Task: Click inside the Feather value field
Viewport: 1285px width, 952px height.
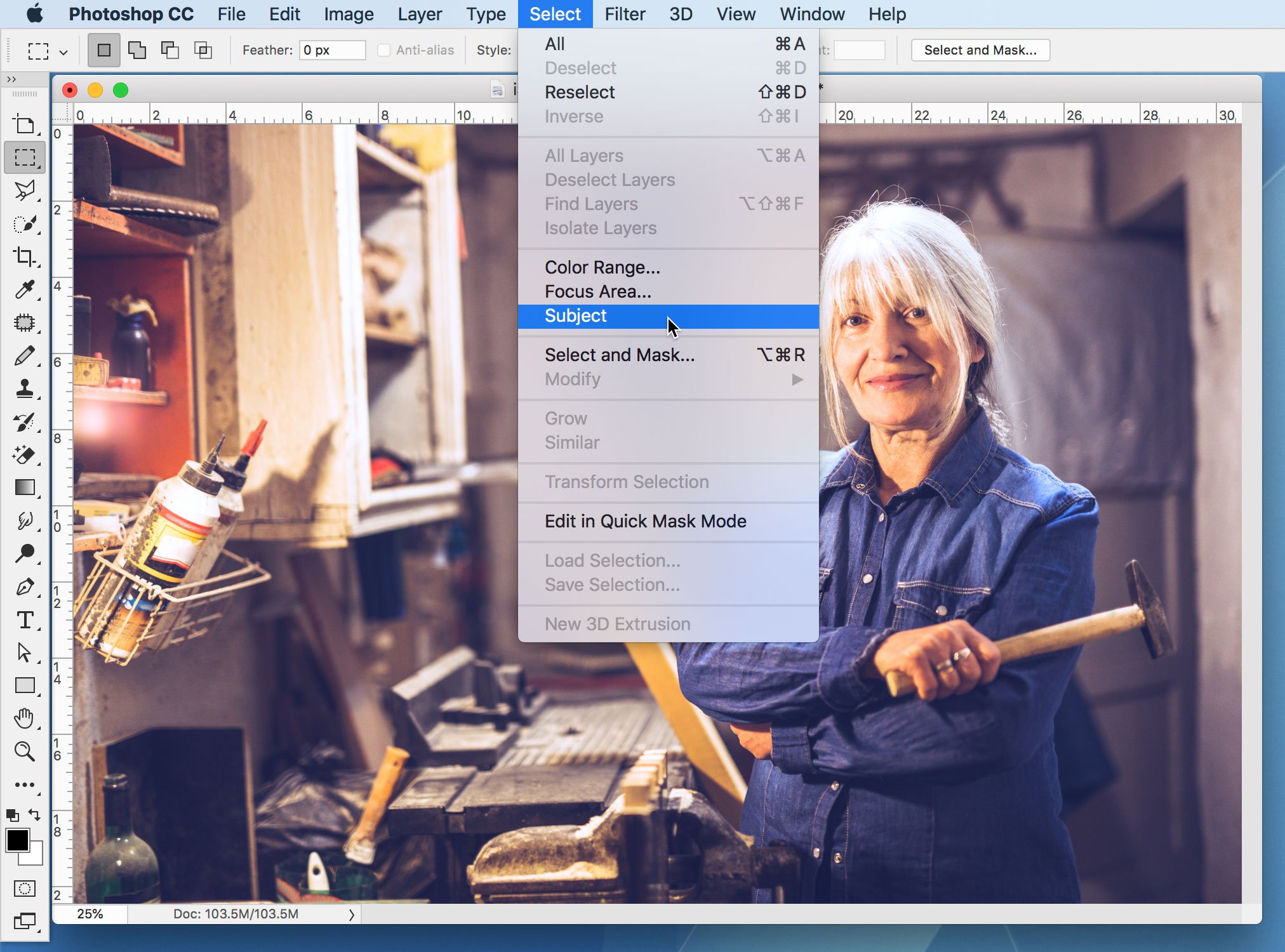Action: coord(333,50)
